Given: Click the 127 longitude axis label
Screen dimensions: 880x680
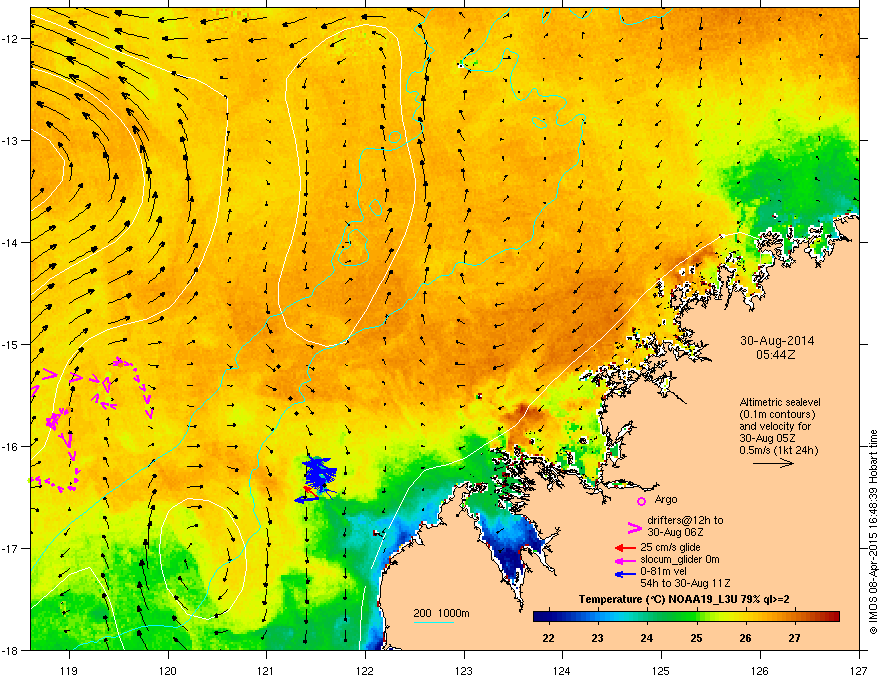Looking at the screenshot, I should (859, 670).
